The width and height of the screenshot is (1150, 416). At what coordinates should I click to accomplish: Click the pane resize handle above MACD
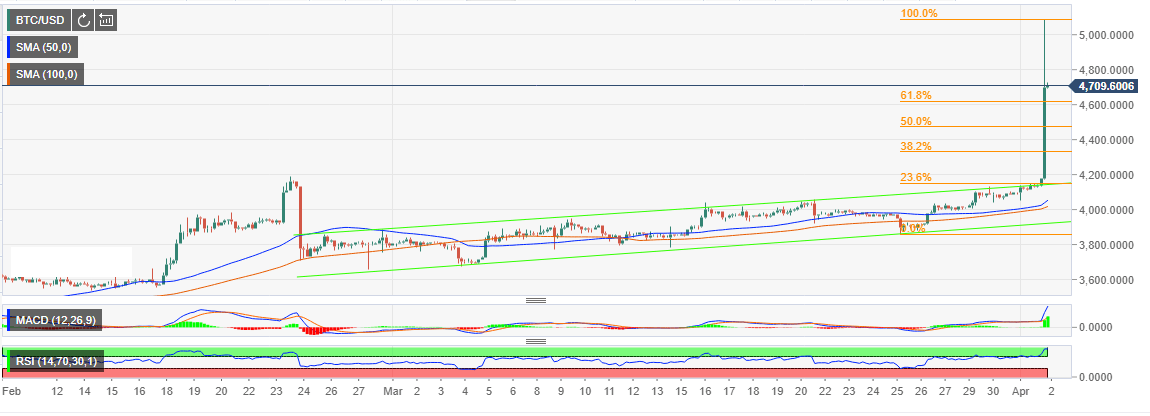pos(535,300)
